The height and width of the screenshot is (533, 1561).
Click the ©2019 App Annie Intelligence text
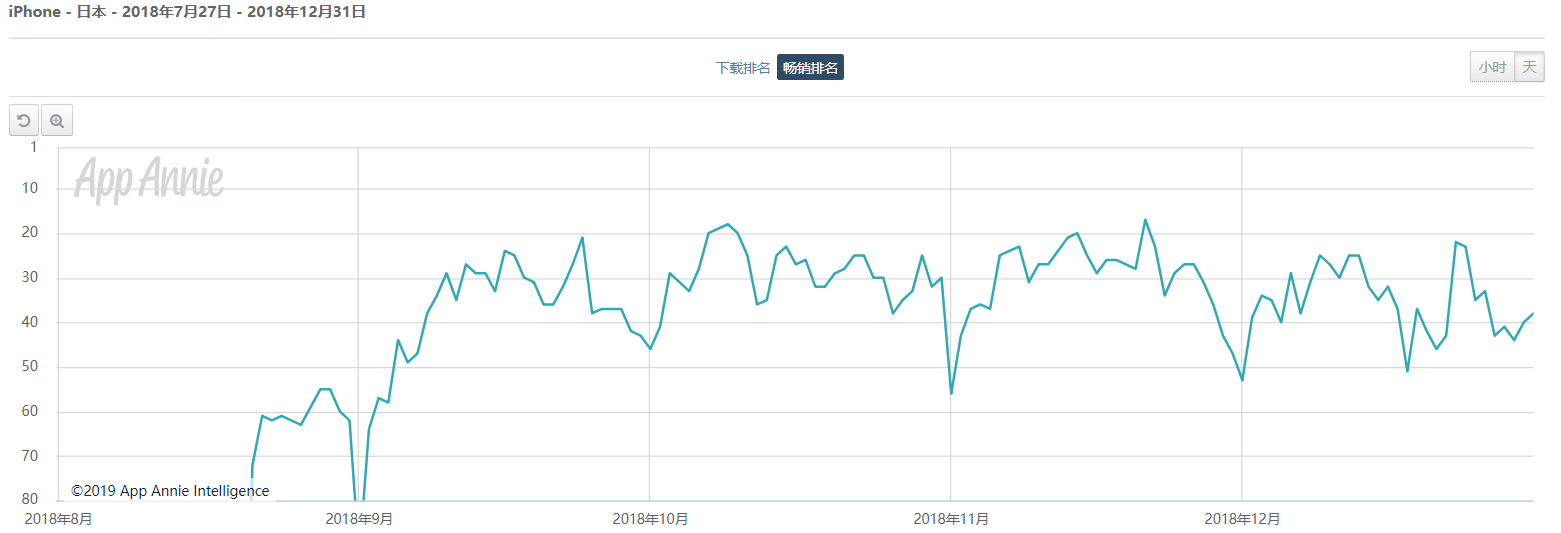(170, 491)
